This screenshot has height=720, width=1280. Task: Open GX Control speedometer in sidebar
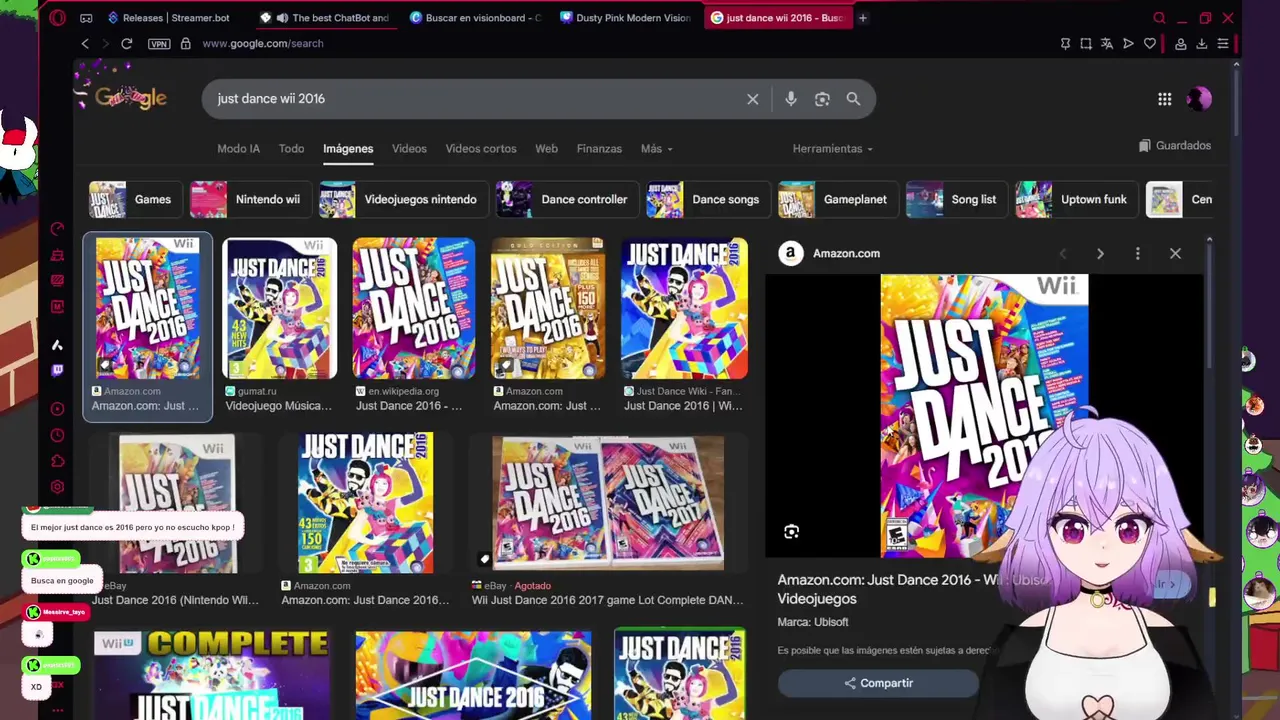pyautogui.click(x=57, y=229)
